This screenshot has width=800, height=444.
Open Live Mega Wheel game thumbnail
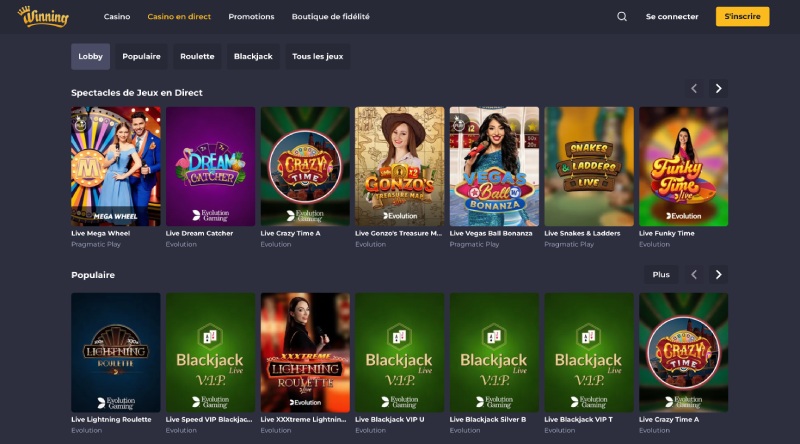pos(116,166)
